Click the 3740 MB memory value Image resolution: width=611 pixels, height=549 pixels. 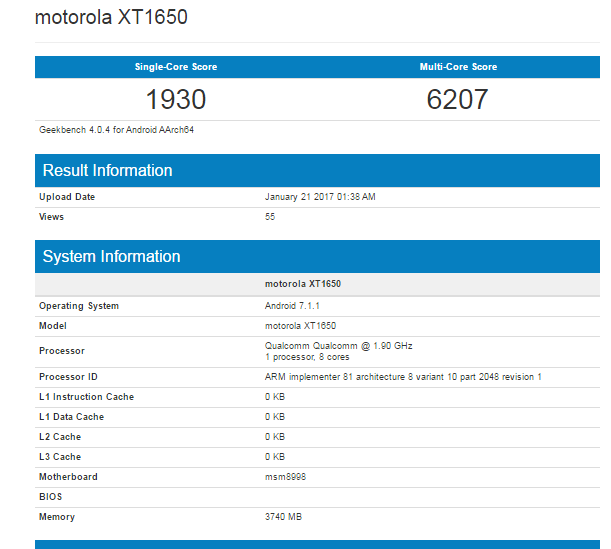[283, 517]
